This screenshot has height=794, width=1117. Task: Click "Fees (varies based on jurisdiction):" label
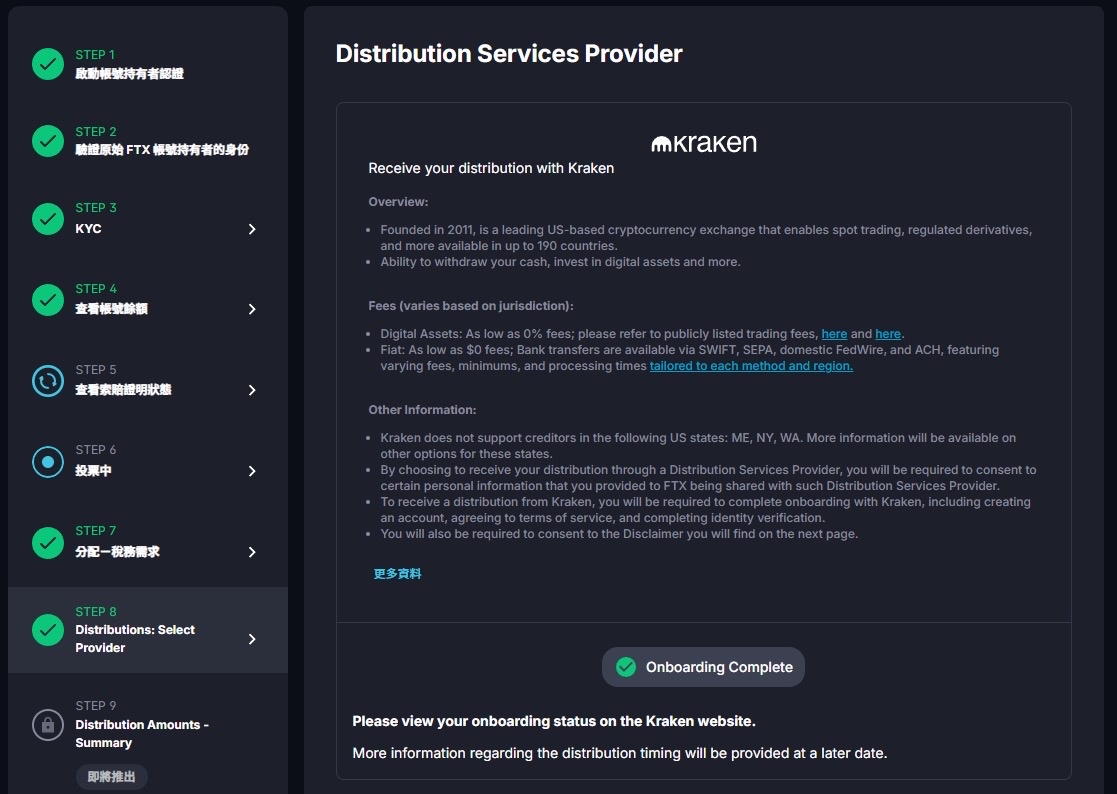pos(471,306)
